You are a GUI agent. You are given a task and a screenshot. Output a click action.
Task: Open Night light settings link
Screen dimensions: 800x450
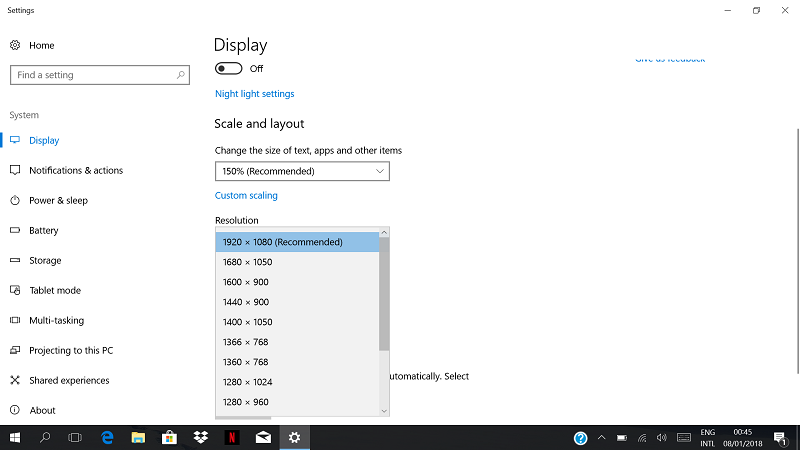[x=255, y=94]
